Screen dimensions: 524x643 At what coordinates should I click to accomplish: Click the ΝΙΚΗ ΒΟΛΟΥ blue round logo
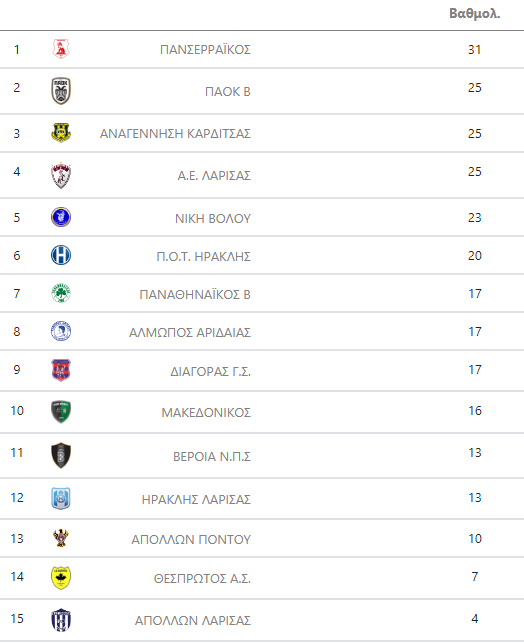point(61,217)
